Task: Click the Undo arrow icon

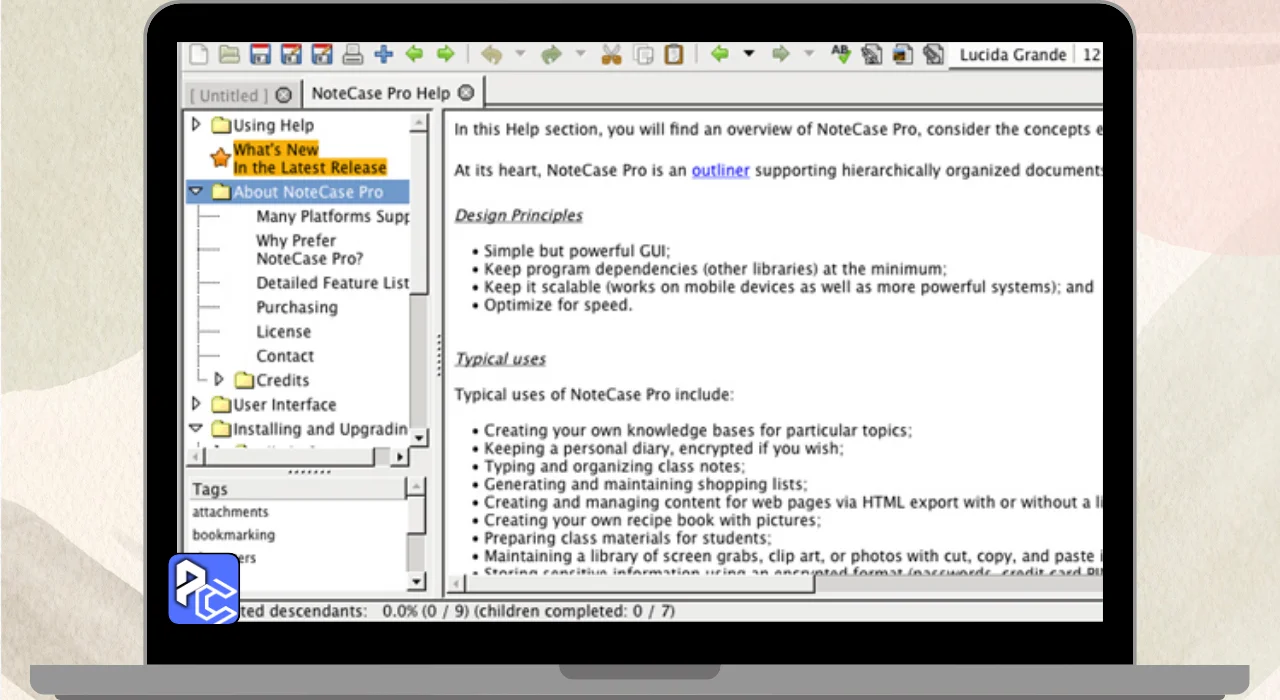Action: pos(491,55)
